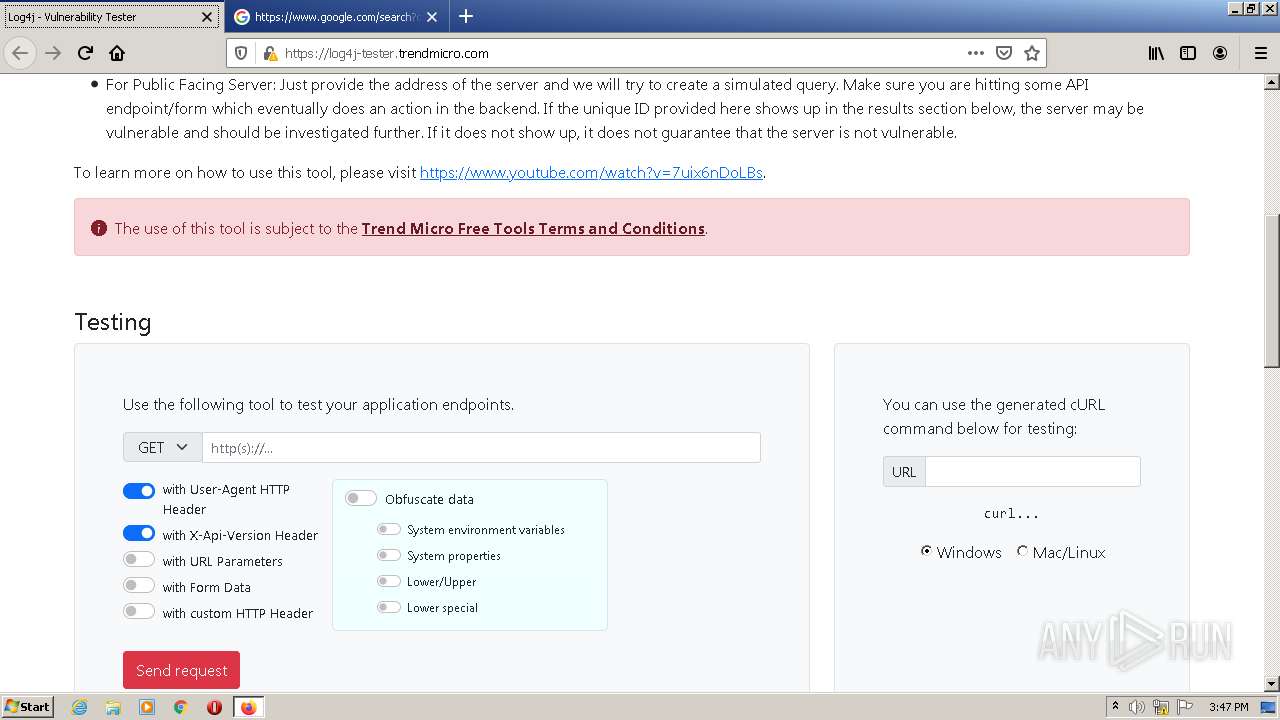Click the http(s):// endpoint input field
Screen dimensions: 1280x720
pos(481,447)
